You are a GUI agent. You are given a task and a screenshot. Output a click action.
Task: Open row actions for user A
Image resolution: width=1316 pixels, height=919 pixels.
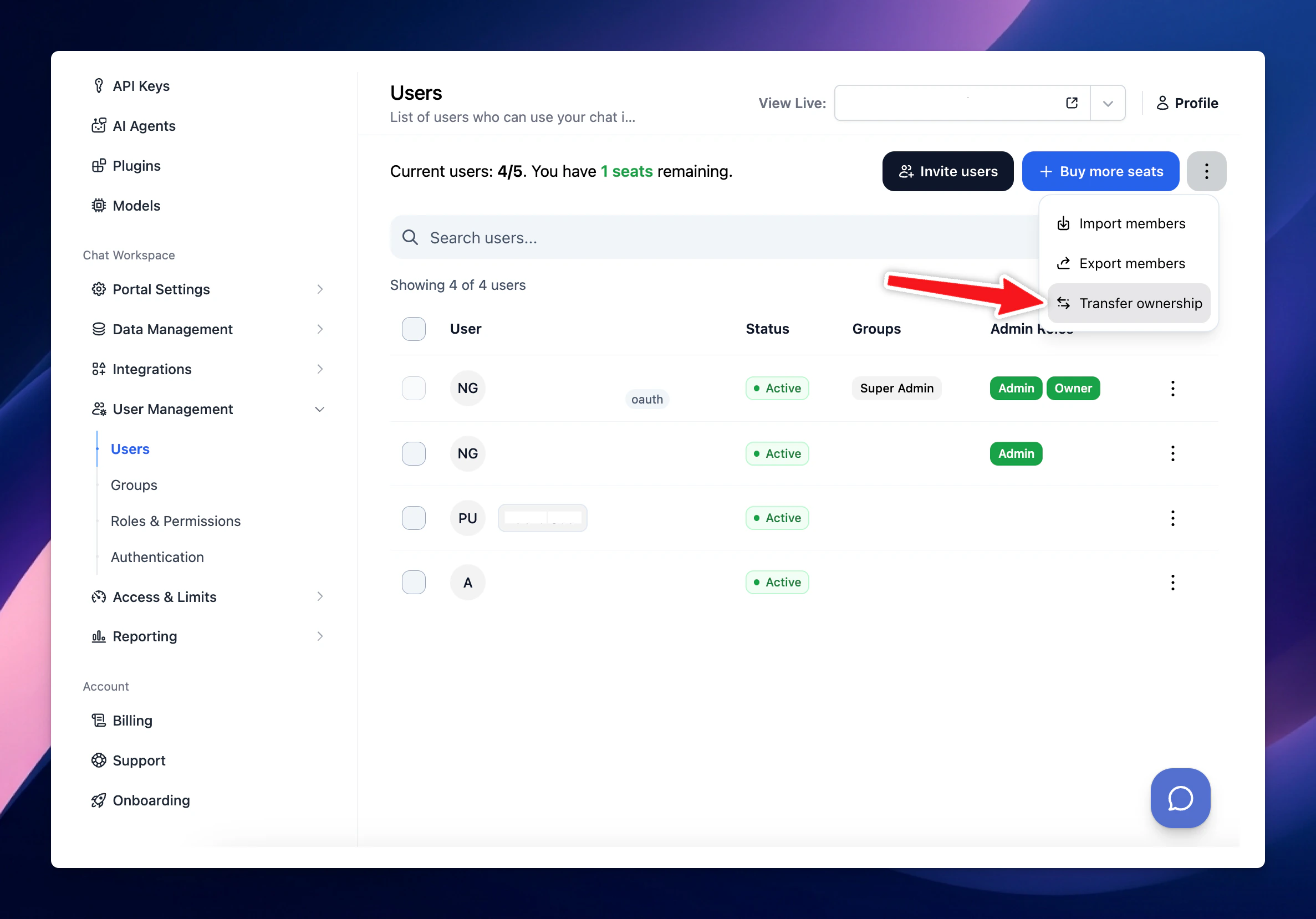[x=1173, y=583]
